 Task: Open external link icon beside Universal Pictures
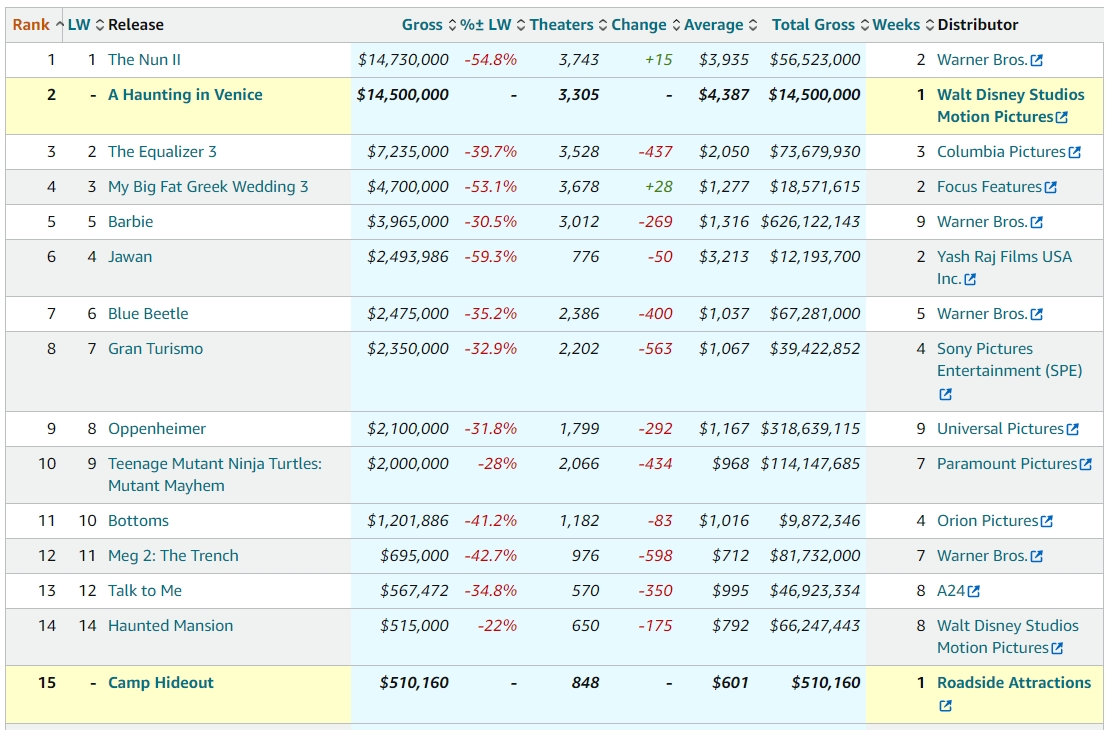1073,429
